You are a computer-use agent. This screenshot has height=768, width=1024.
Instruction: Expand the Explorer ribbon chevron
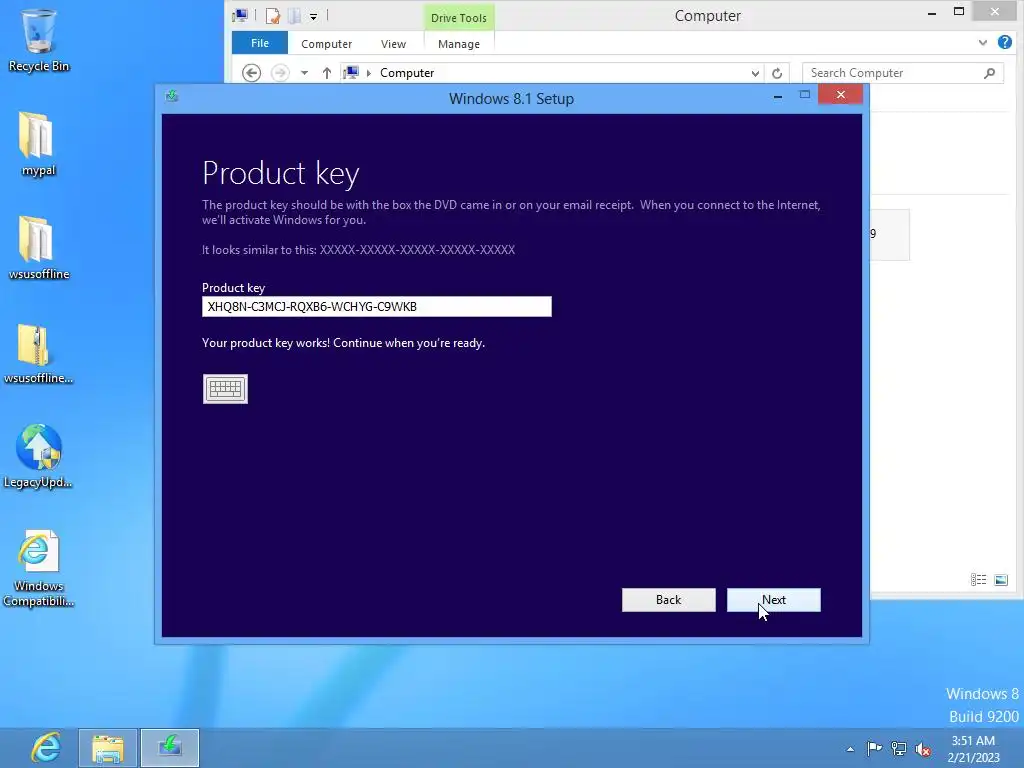(x=983, y=43)
